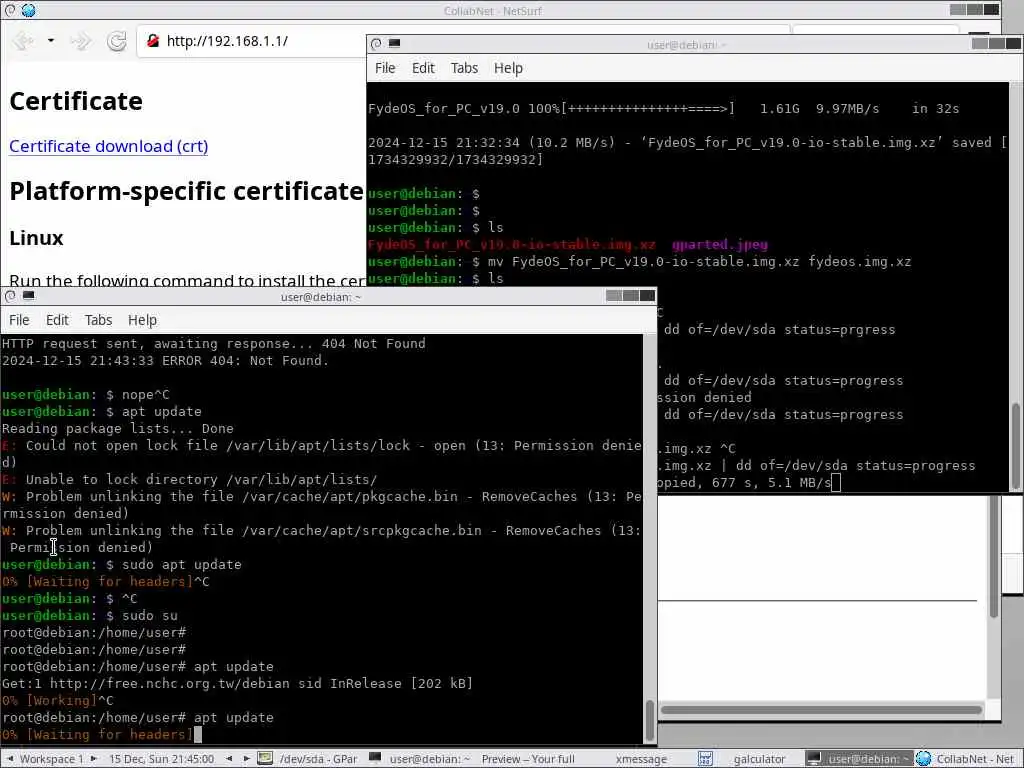Switch to next workspace arrow after Workspace 1

pyautogui.click(x=94, y=759)
